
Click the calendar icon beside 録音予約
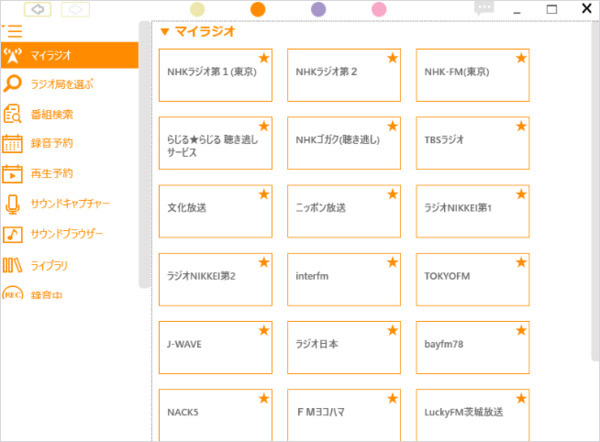(12, 144)
